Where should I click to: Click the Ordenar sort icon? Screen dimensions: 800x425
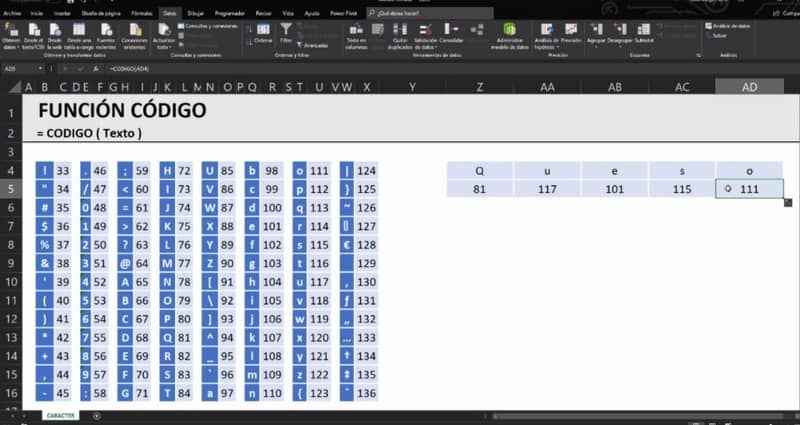(x=262, y=35)
